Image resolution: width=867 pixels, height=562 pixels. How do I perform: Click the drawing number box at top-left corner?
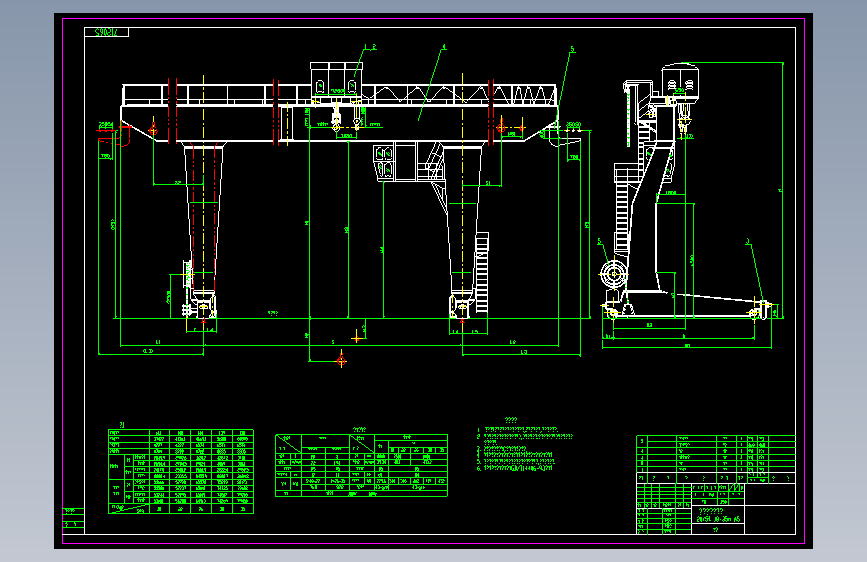[x=106, y=32]
